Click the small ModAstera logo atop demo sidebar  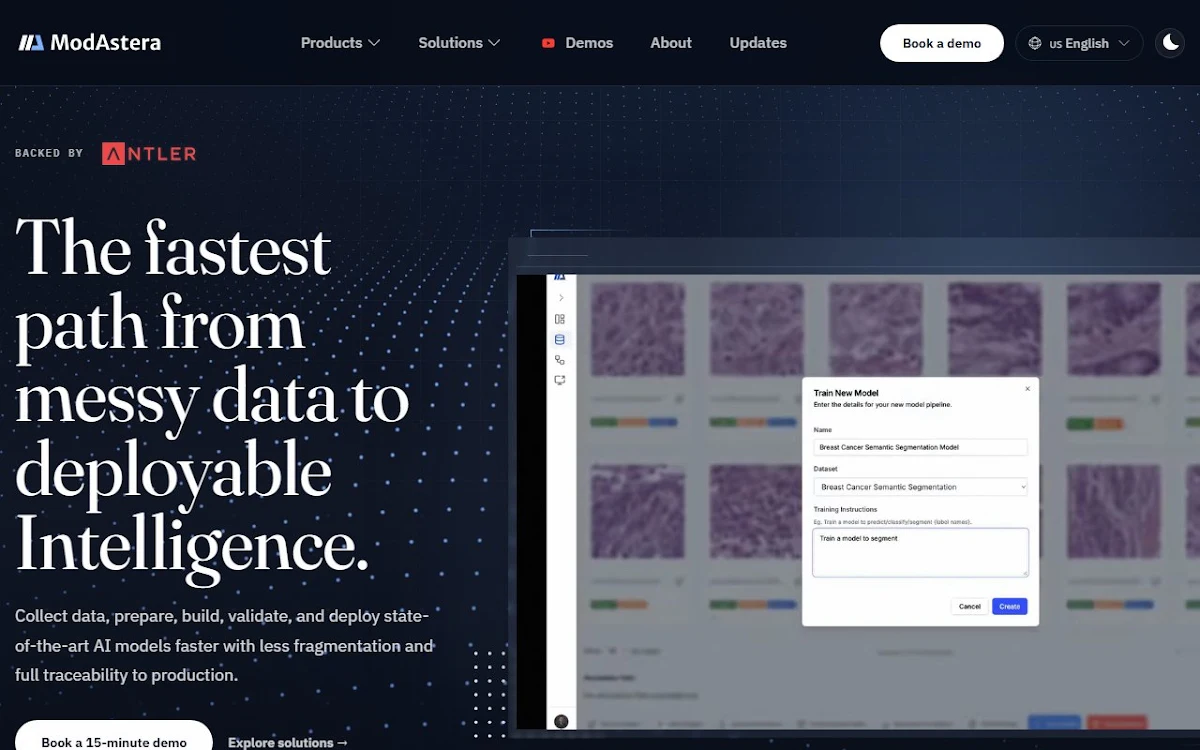tap(560, 276)
